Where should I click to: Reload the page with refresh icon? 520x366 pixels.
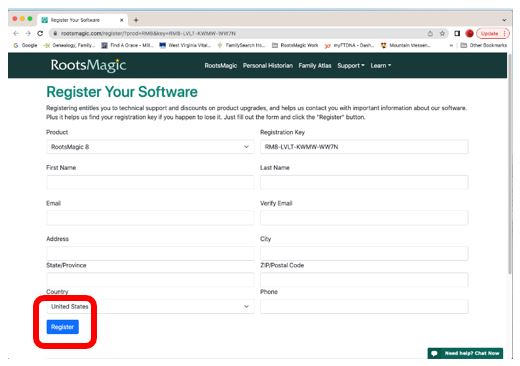click(40, 33)
